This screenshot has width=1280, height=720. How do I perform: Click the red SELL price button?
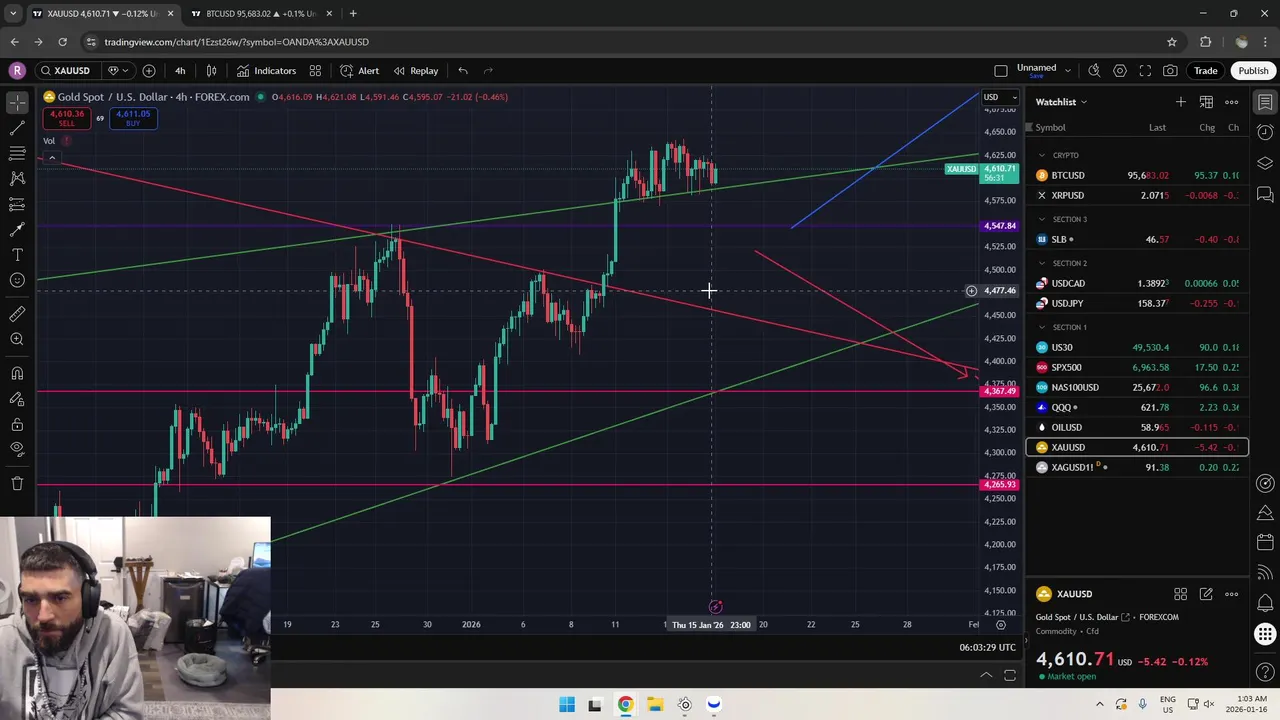click(x=66, y=118)
